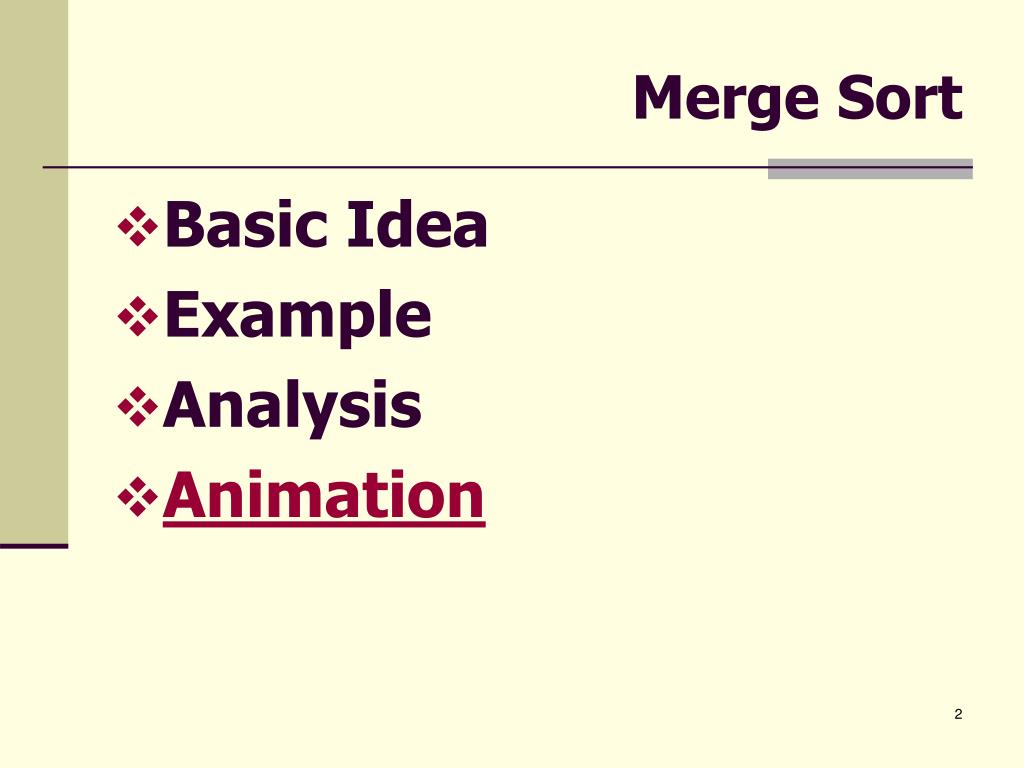Click the Analysis bullet text

click(292, 408)
